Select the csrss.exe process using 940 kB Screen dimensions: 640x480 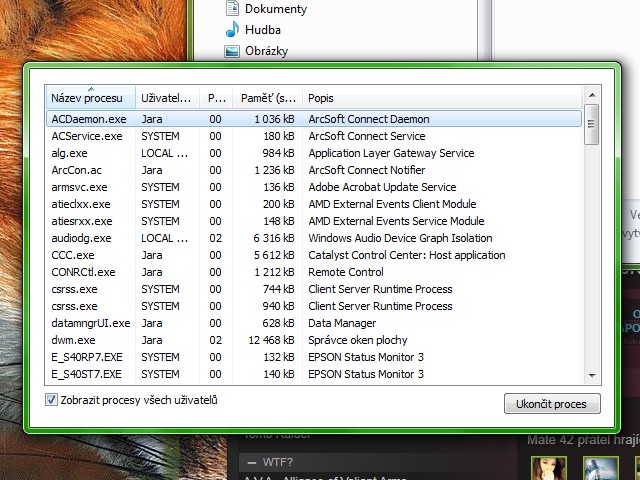tap(313, 306)
